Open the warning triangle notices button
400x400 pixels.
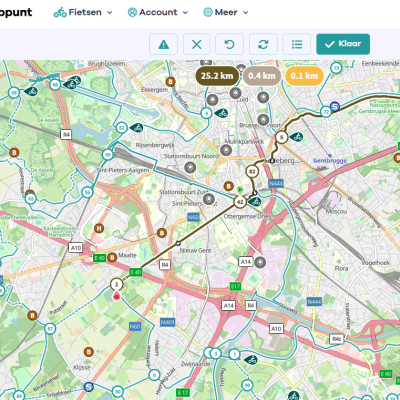click(x=163, y=44)
